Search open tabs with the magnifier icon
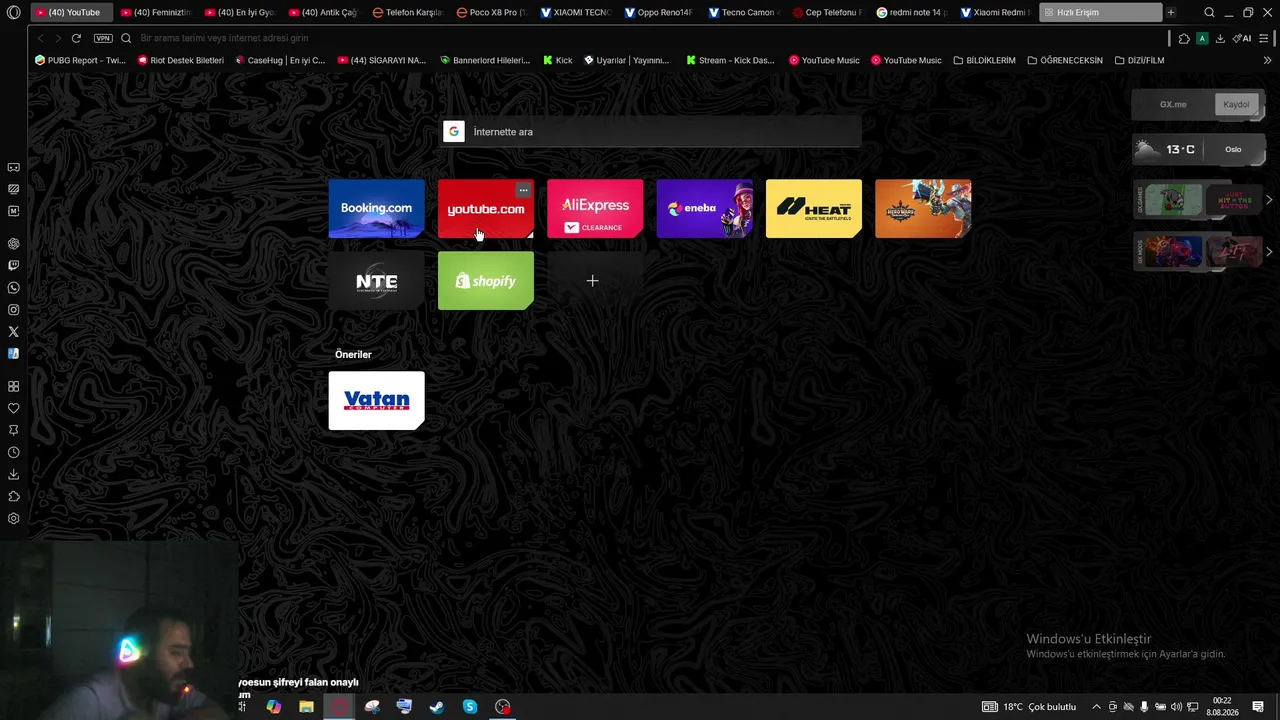 coord(1209,13)
